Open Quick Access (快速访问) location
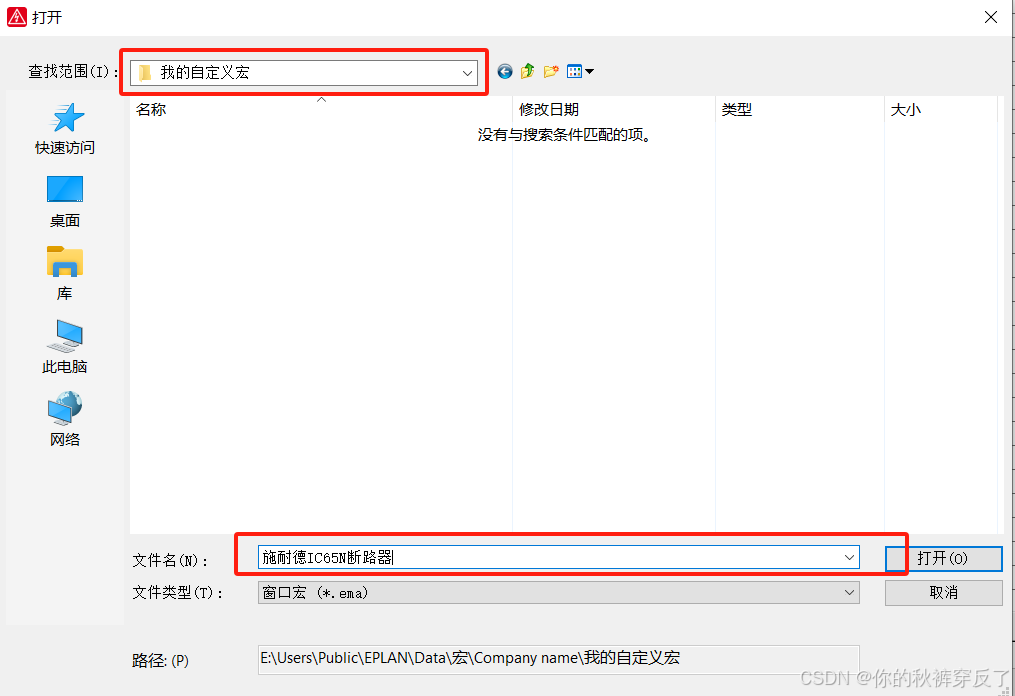Image resolution: width=1015 pixels, height=696 pixels. [x=65, y=129]
